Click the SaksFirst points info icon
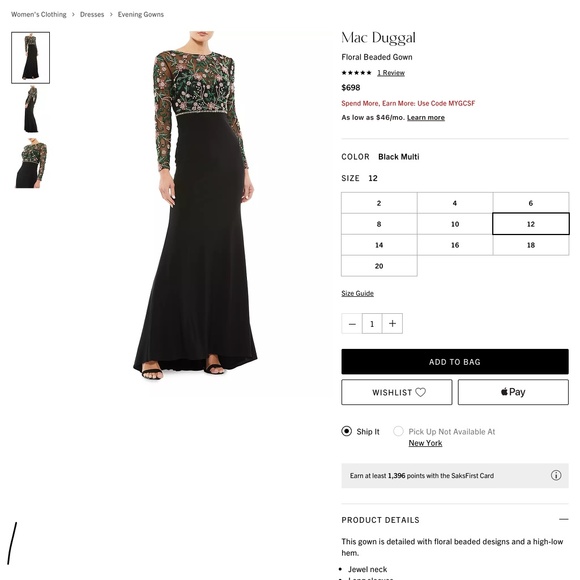 coord(556,475)
